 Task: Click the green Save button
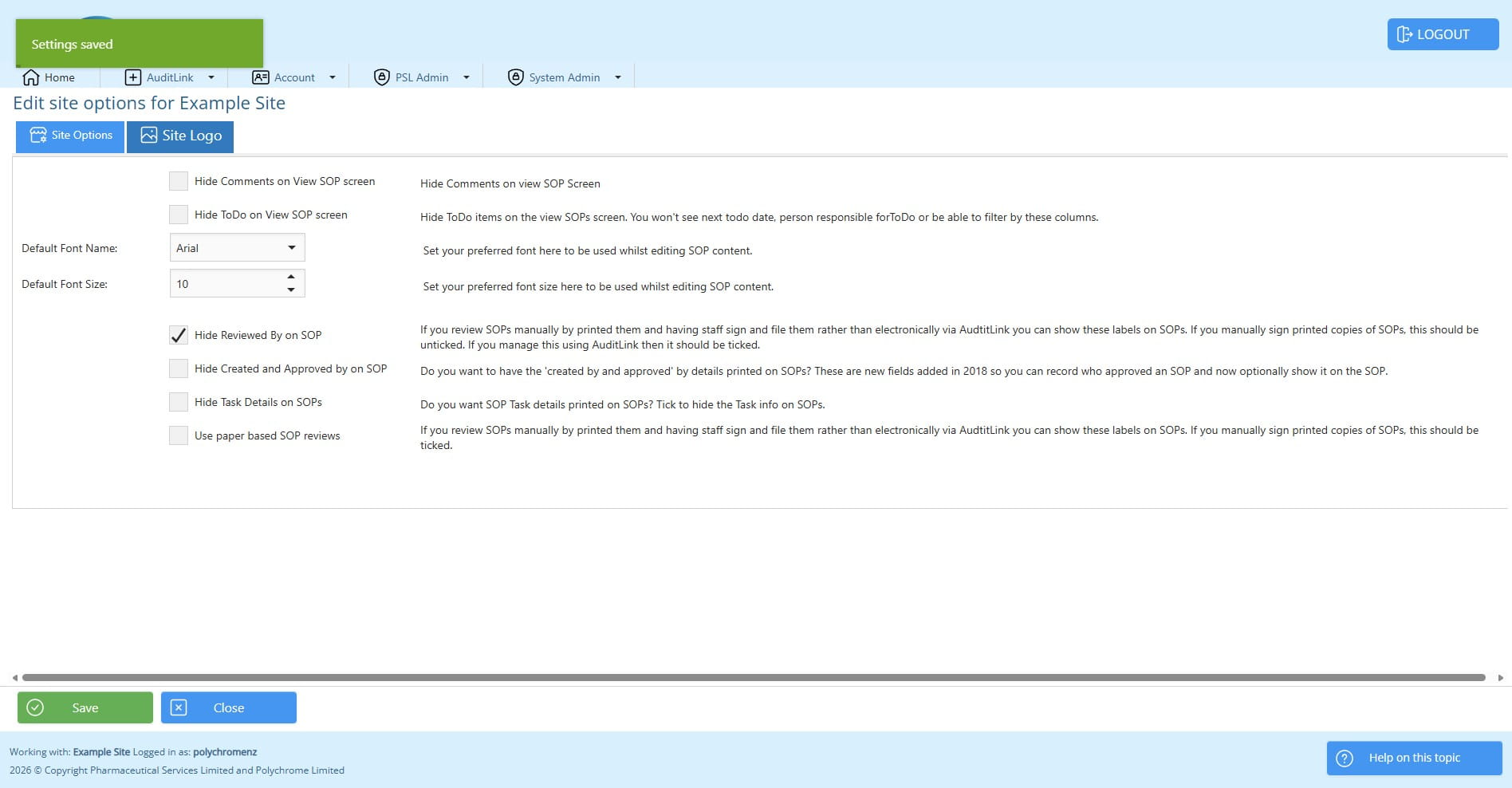85,707
